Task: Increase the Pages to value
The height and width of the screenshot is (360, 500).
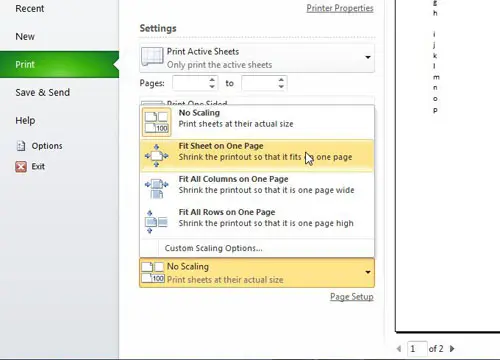Action: click(x=281, y=80)
